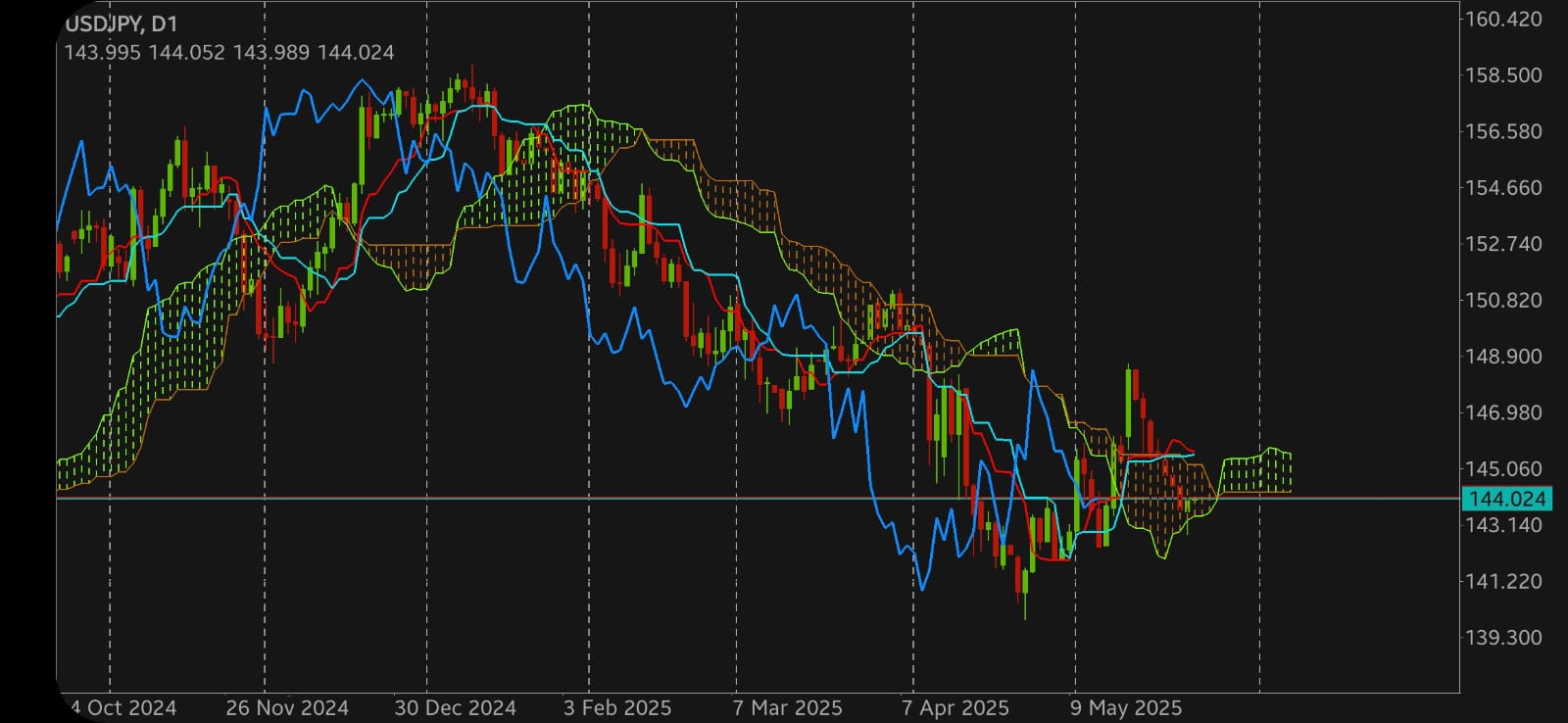Image resolution: width=1568 pixels, height=723 pixels.
Task: Click the 143.140 price axis label
Action: (x=1502, y=525)
